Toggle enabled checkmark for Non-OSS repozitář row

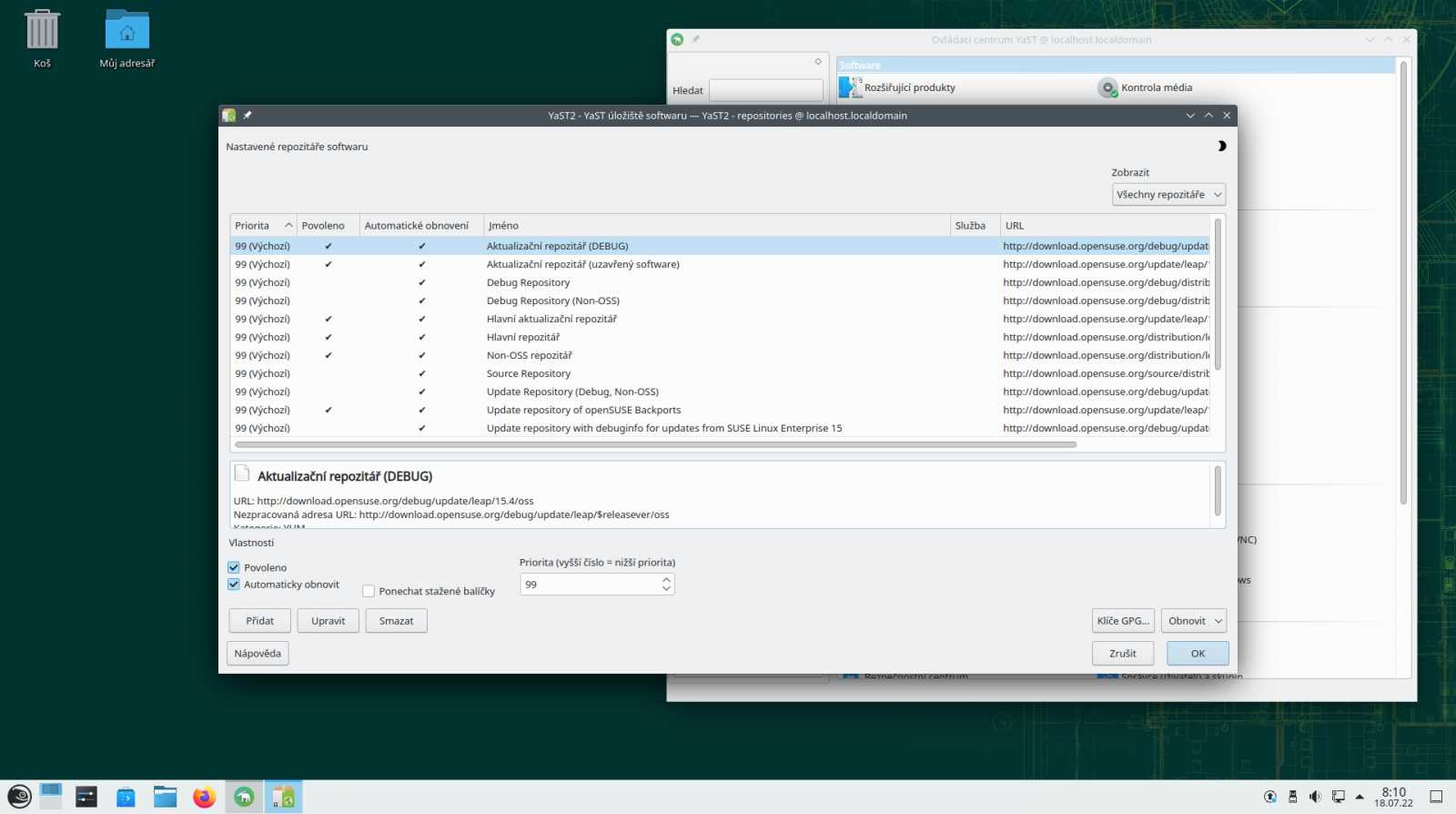(329, 355)
